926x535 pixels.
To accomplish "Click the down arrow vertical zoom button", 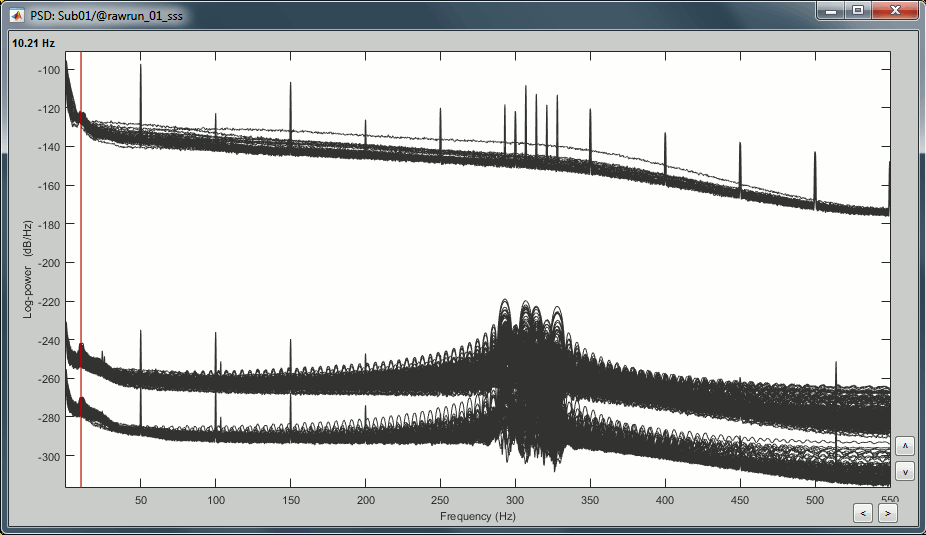I will coord(905,470).
